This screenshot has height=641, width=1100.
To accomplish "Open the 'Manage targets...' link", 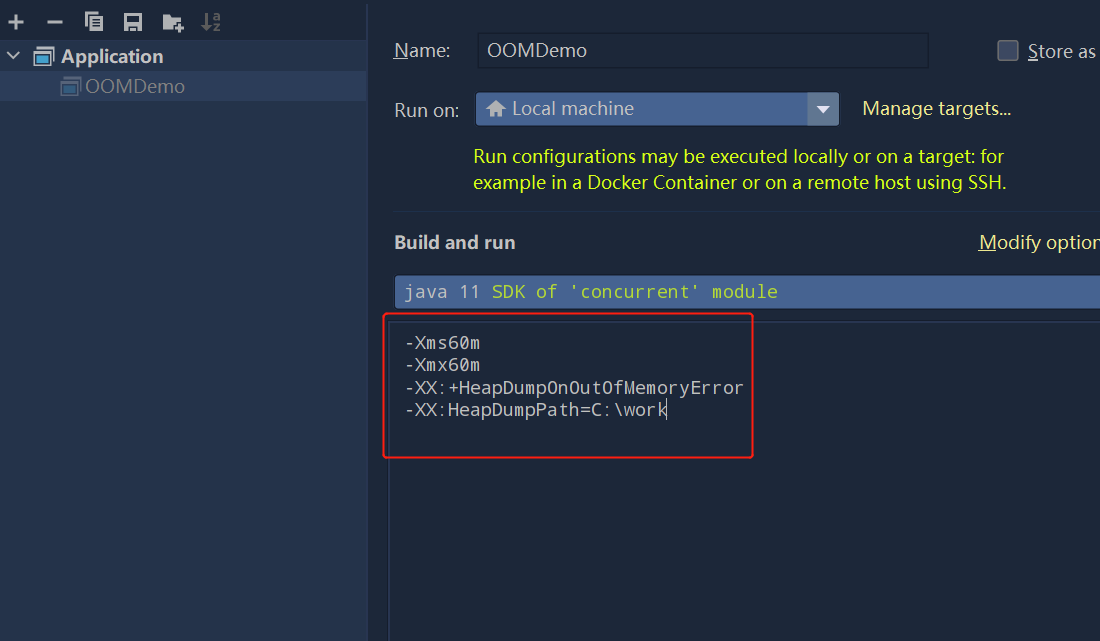I will click(x=937, y=109).
